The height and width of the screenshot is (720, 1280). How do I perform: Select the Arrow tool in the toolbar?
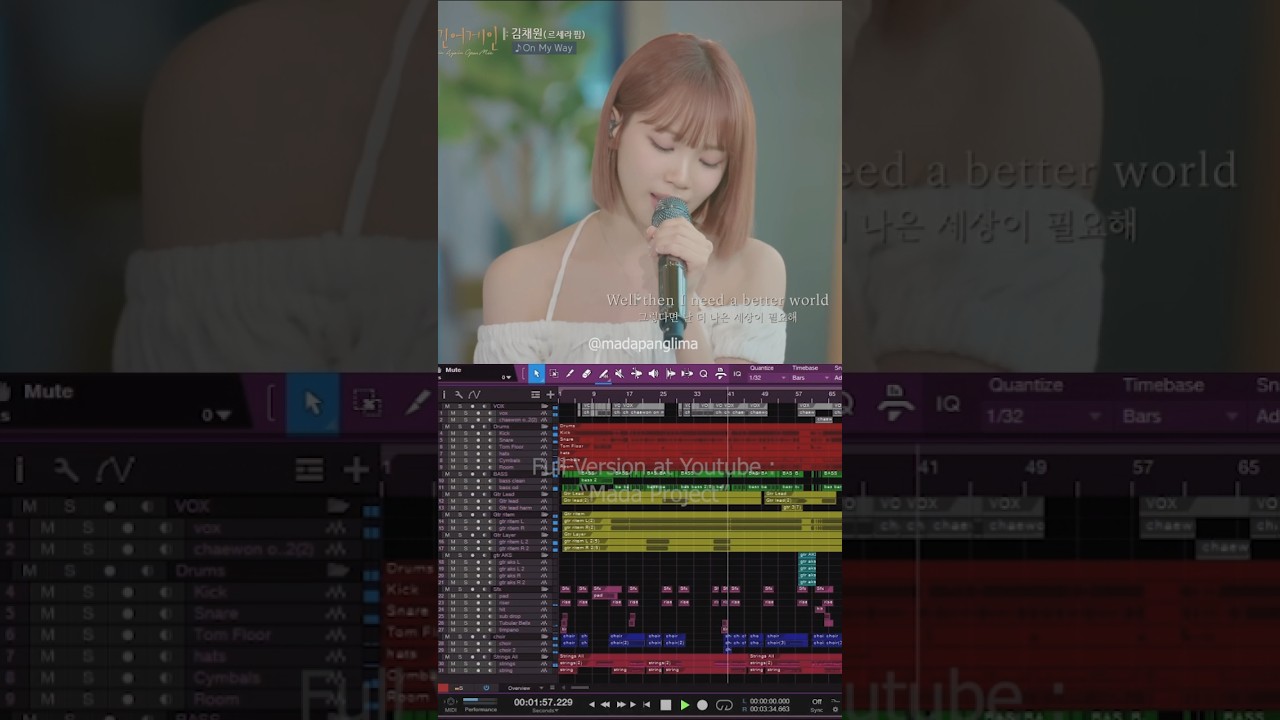(x=537, y=374)
